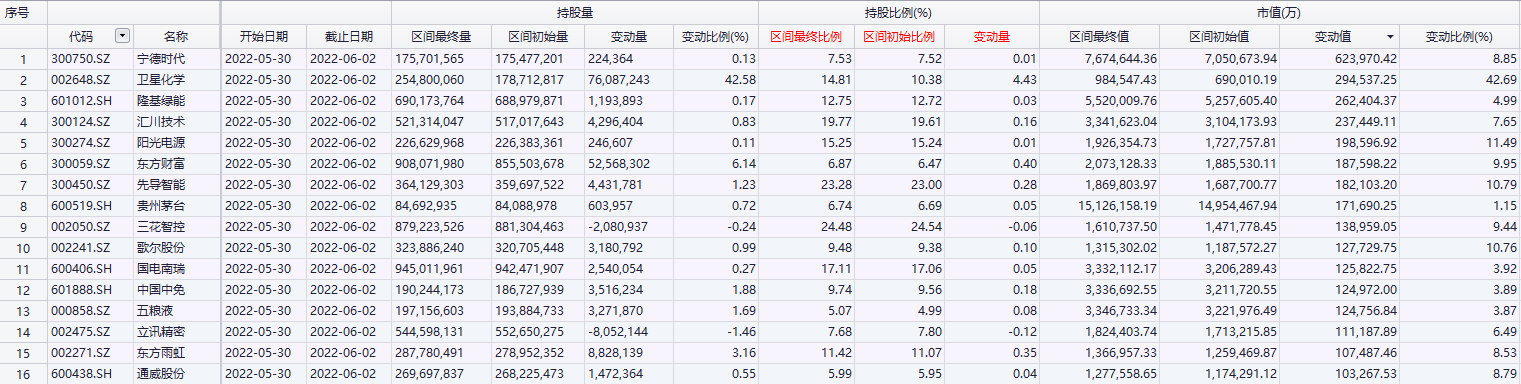Click stock name 国电南瑞

pyautogui.click(x=161, y=268)
